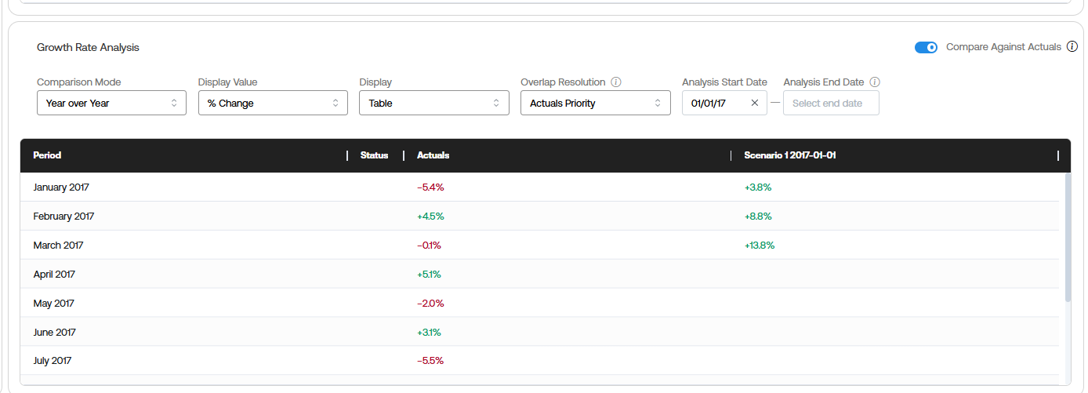1088x393 pixels.
Task: Open the Display dropdown showing Table
Action: coord(434,103)
